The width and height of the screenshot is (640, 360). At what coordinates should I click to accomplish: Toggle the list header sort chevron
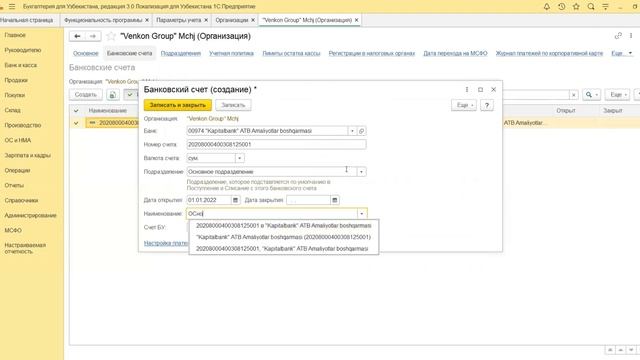tap(76, 111)
